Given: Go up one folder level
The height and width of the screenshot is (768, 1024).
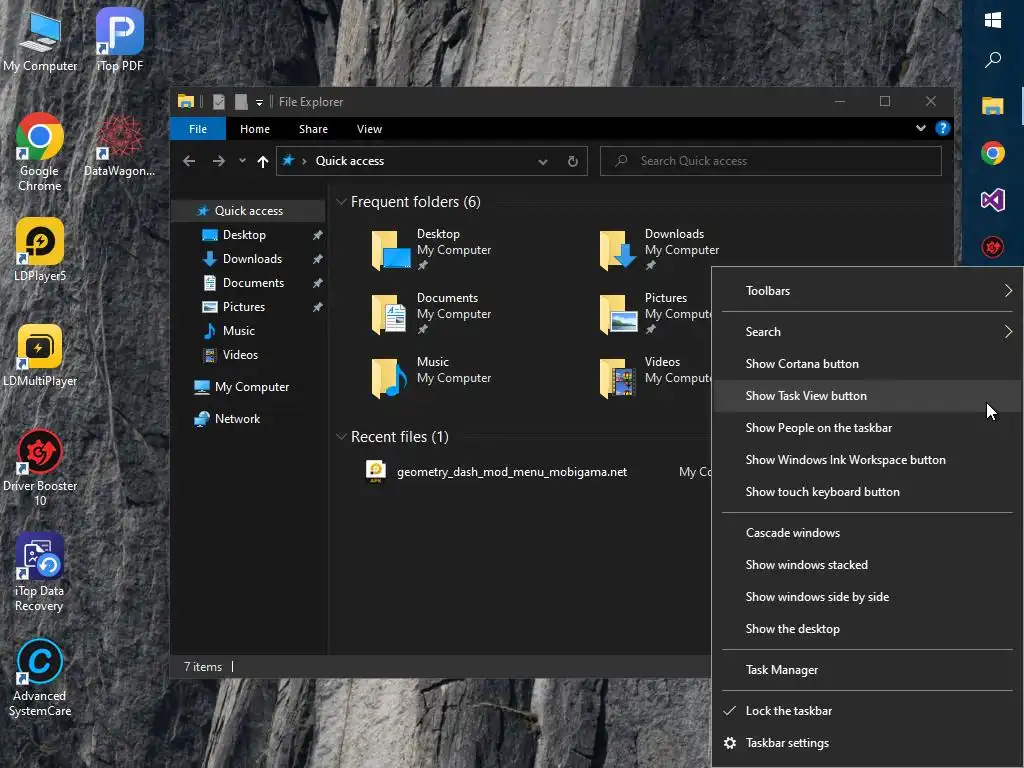Looking at the screenshot, I should 263,161.
